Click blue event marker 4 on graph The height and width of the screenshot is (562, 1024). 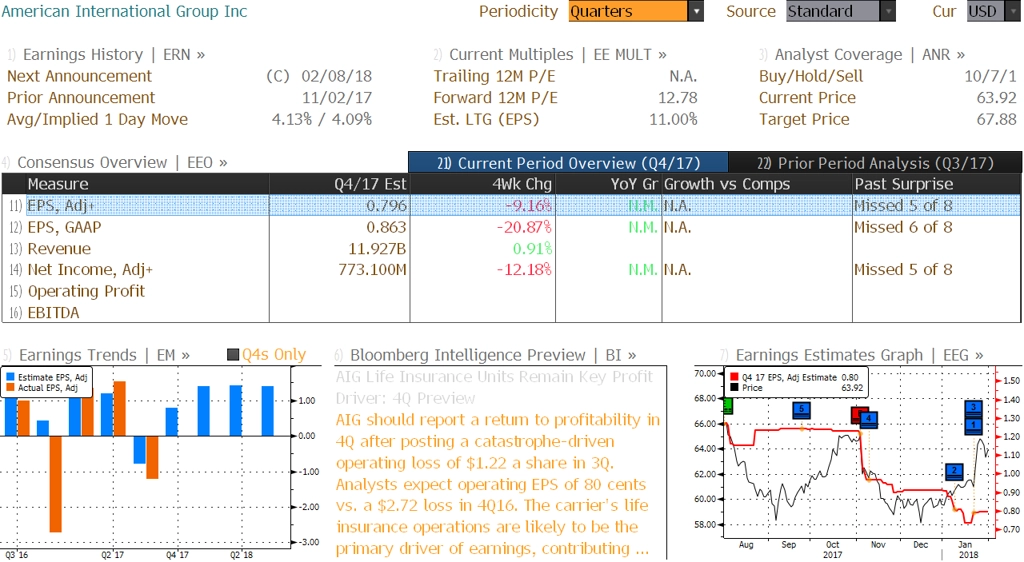869,419
